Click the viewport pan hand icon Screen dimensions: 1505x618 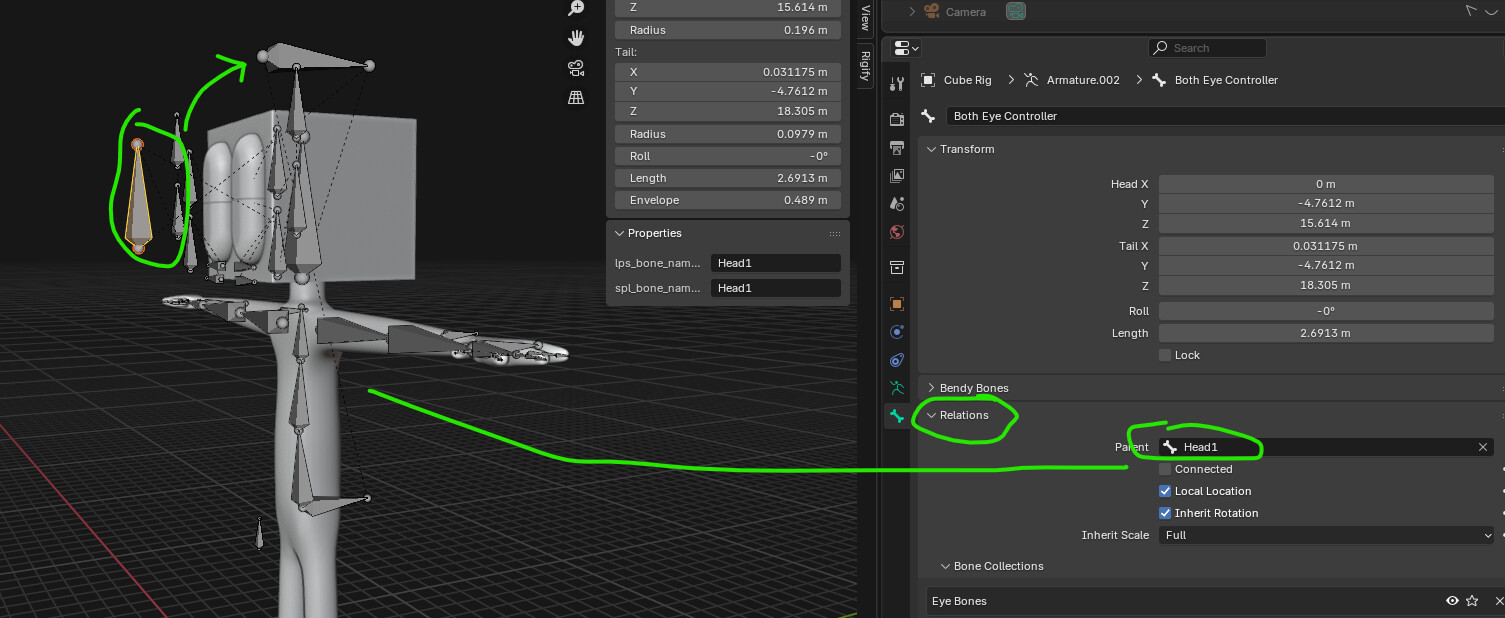pos(576,38)
